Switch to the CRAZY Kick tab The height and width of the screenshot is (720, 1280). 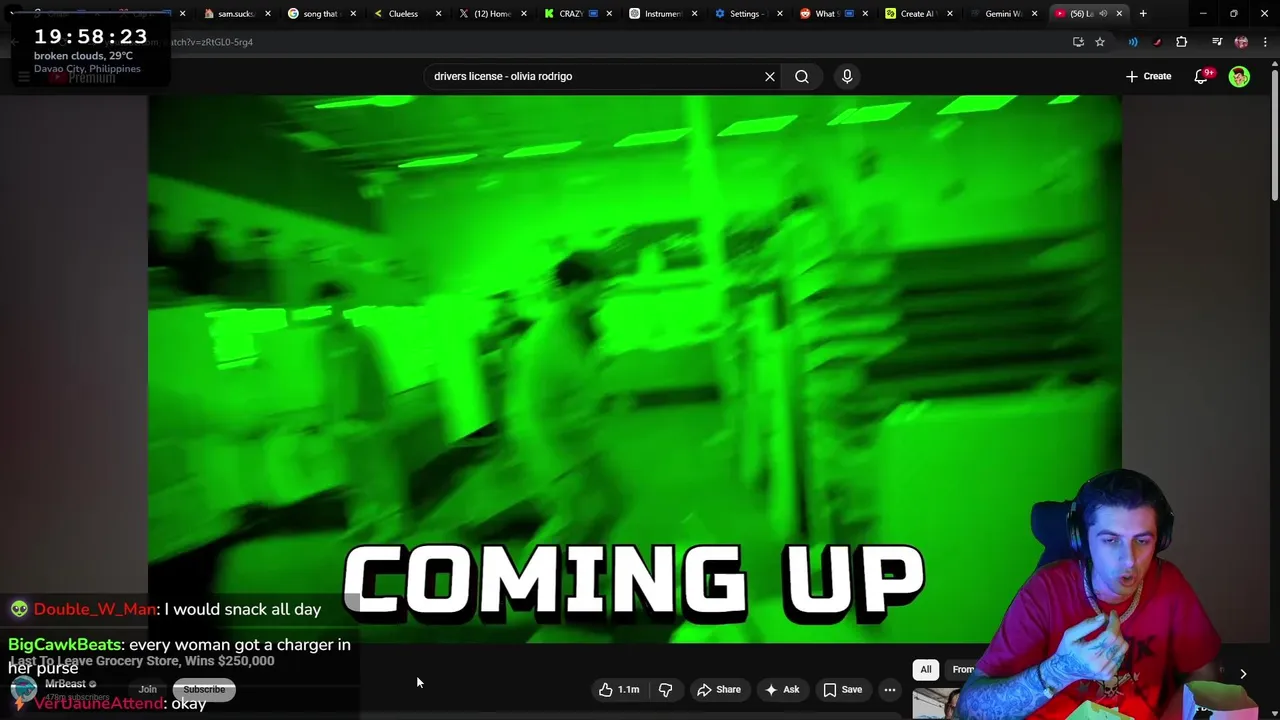point(571,14)
